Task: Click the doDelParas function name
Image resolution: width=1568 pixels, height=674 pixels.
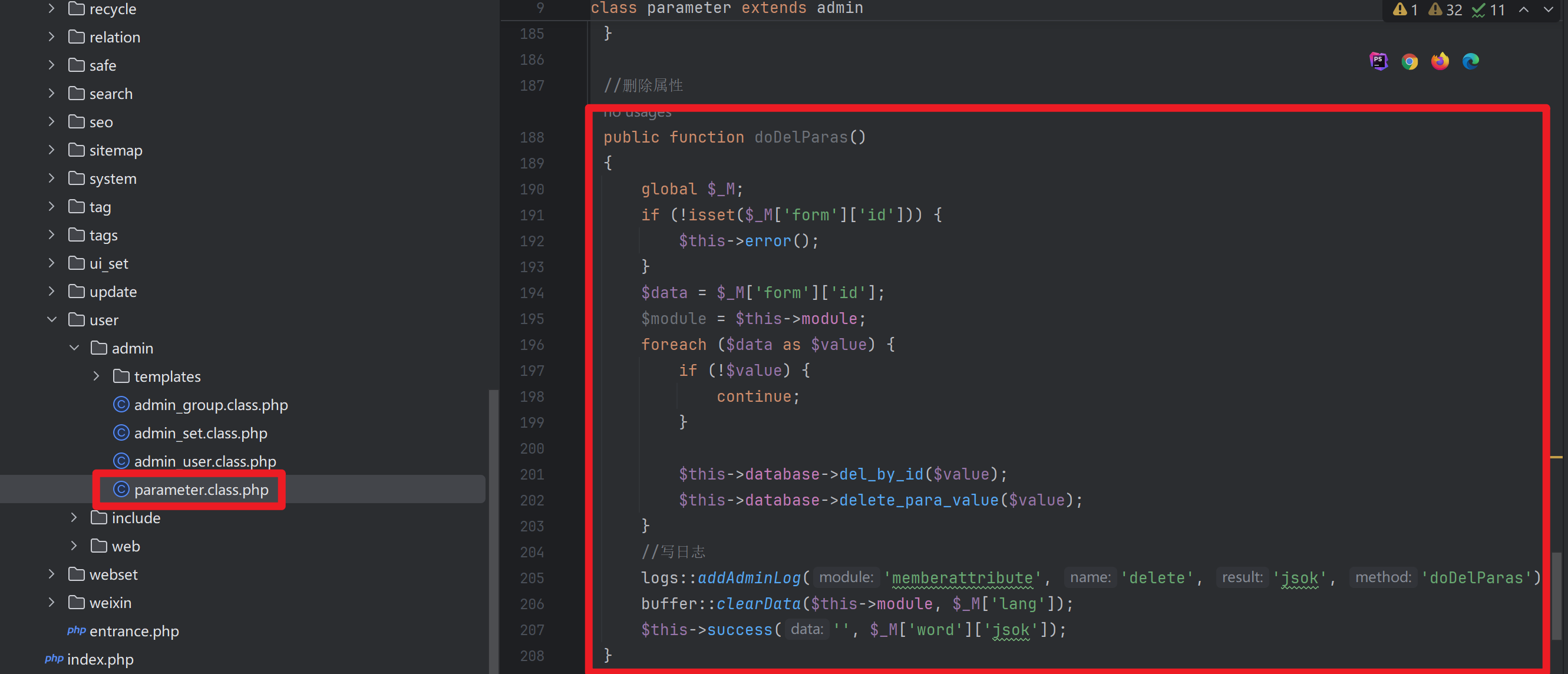Action: click(800, 137)
